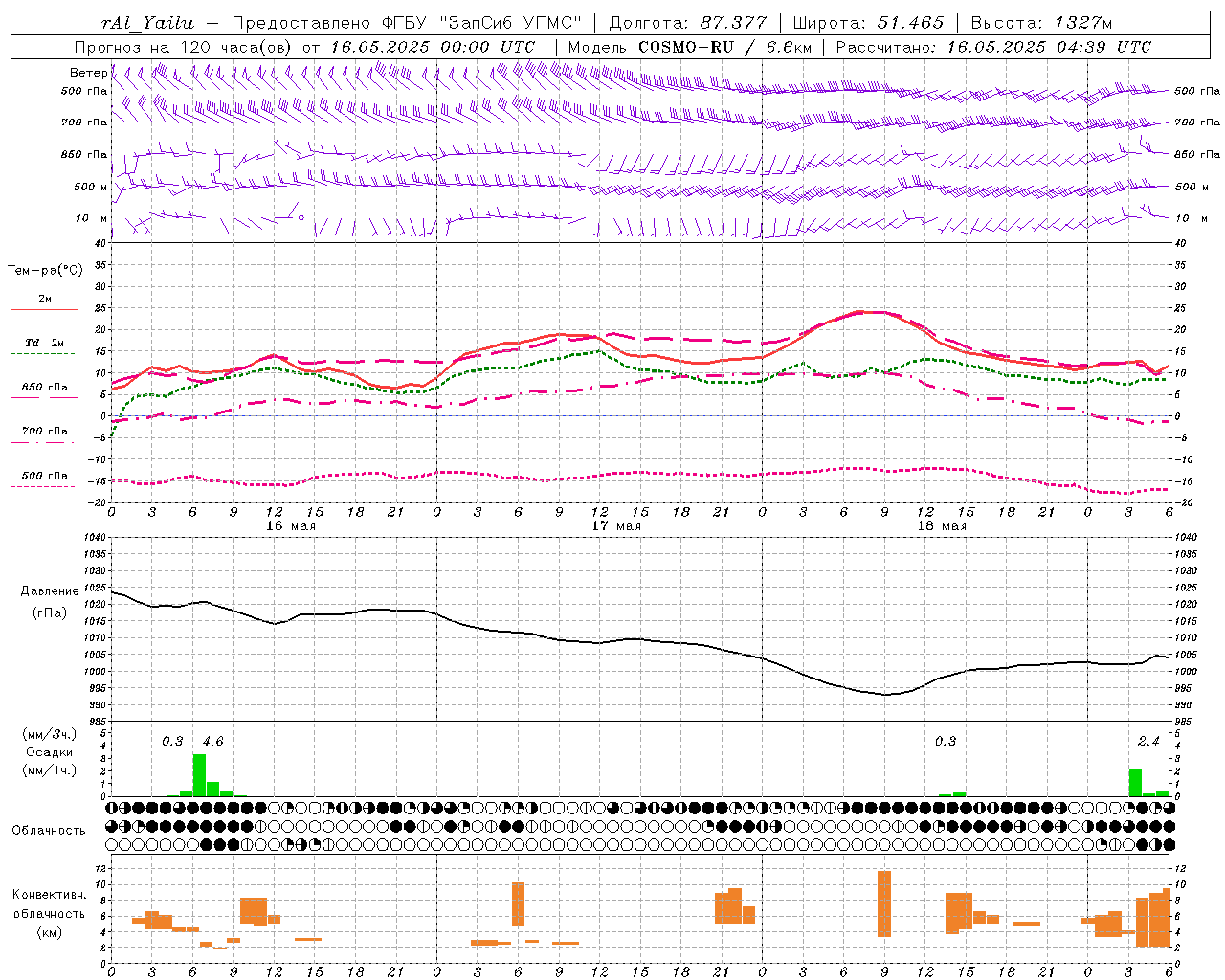
Task: Click the "Модель COSMO-RU / 6.6км" label
Action: pos(690,47)
